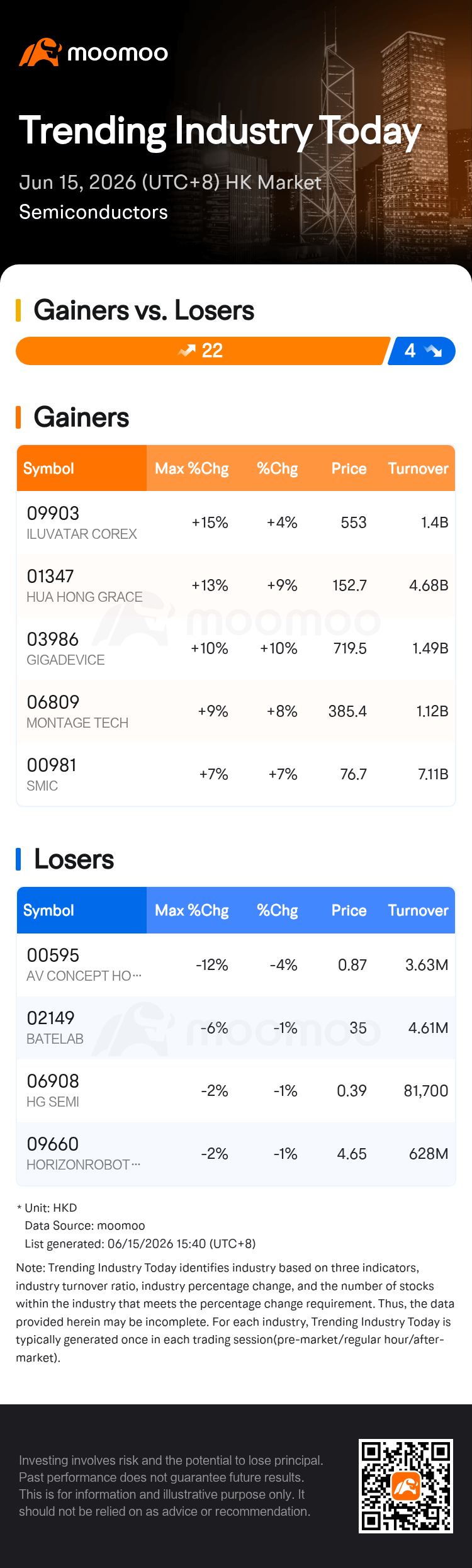472x1568 pixels.
Task: Sort gainers by Max %Chg column
Action: [191, 468]
